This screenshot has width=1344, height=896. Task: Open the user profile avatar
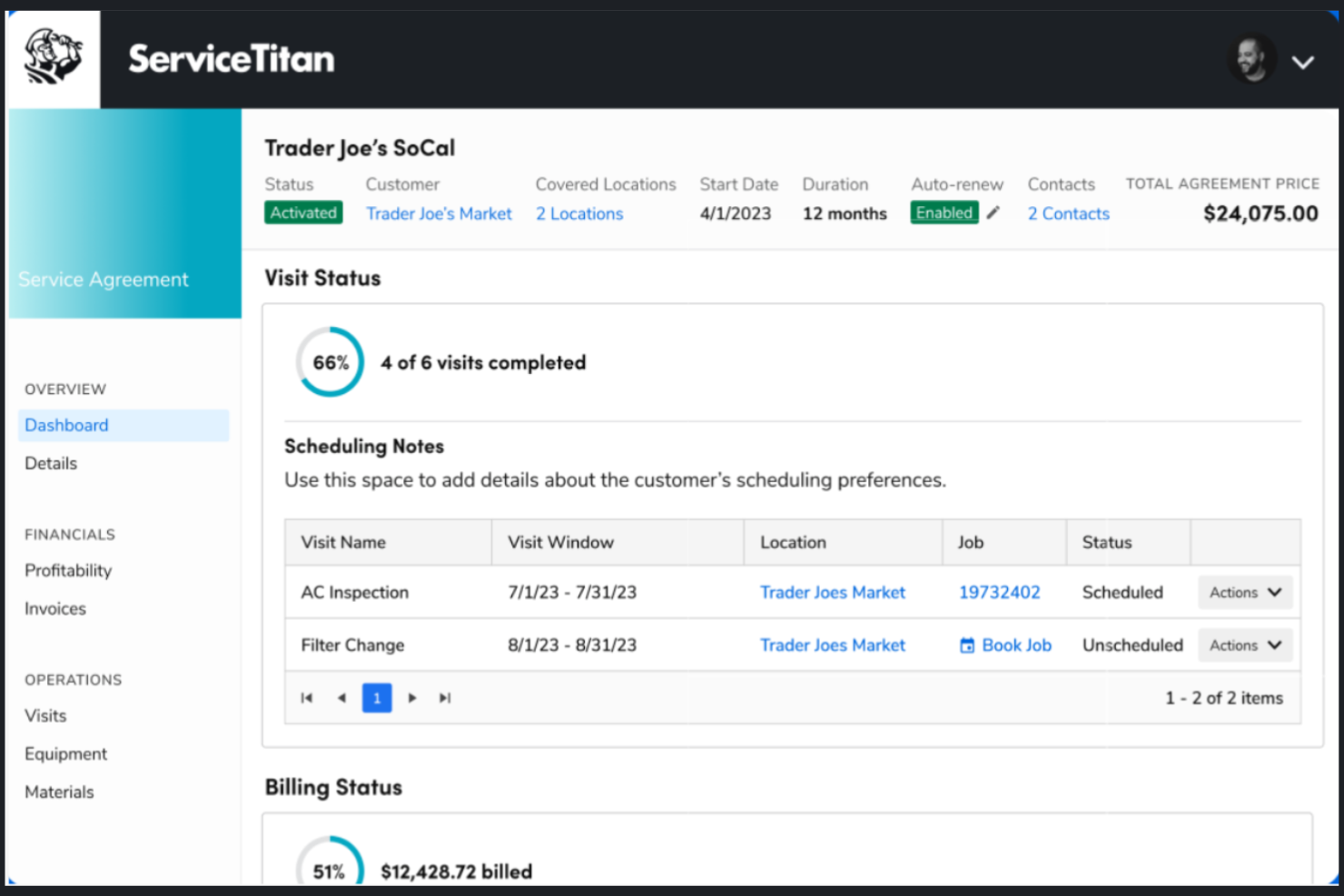pos(1251,59)
